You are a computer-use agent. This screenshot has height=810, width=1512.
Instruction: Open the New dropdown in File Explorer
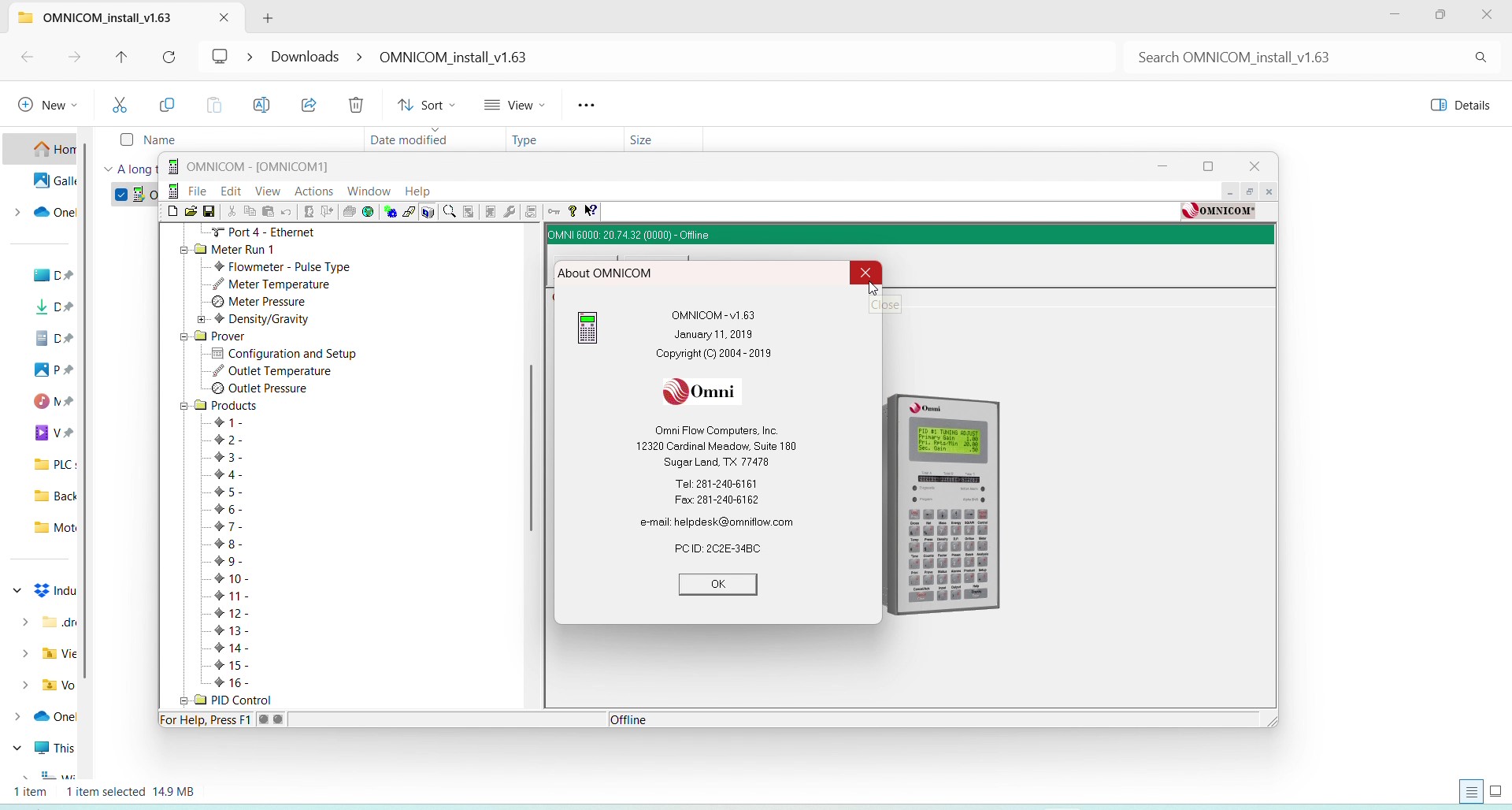click(49, 106)
